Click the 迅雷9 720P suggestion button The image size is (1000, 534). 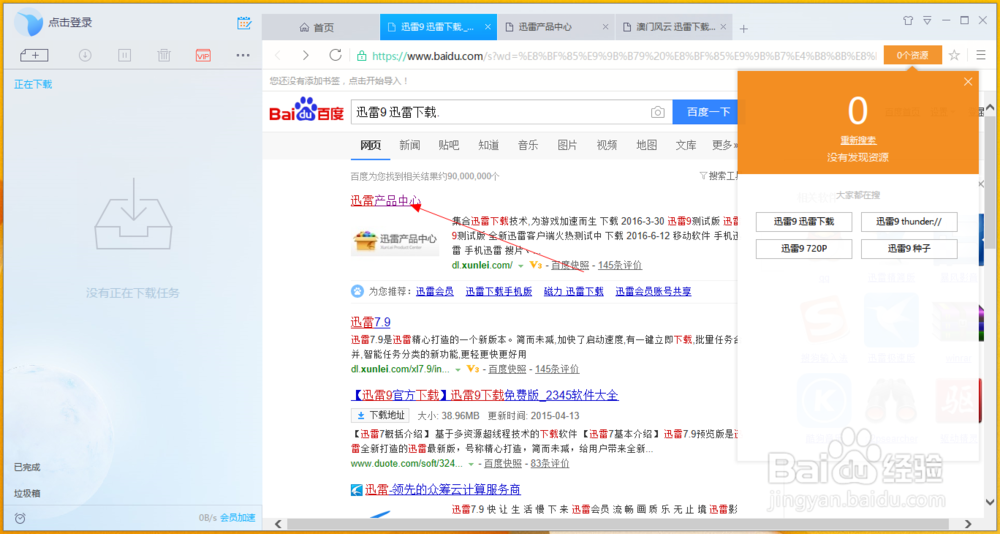click(x=804, y=249)
